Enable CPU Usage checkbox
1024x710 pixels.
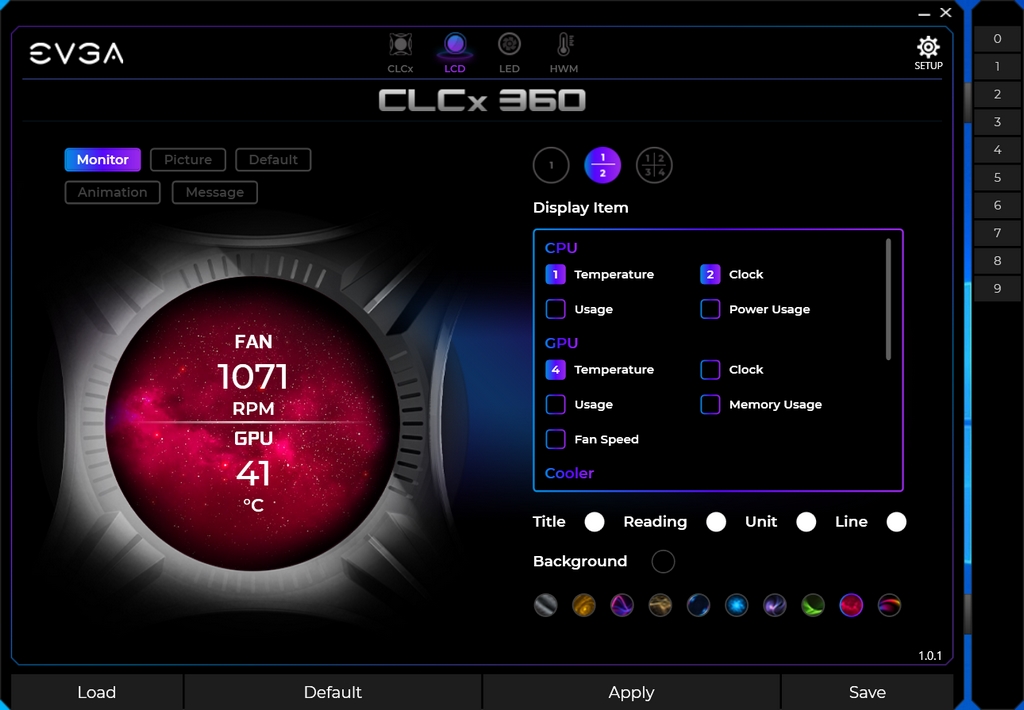click(x=555, y=309)
